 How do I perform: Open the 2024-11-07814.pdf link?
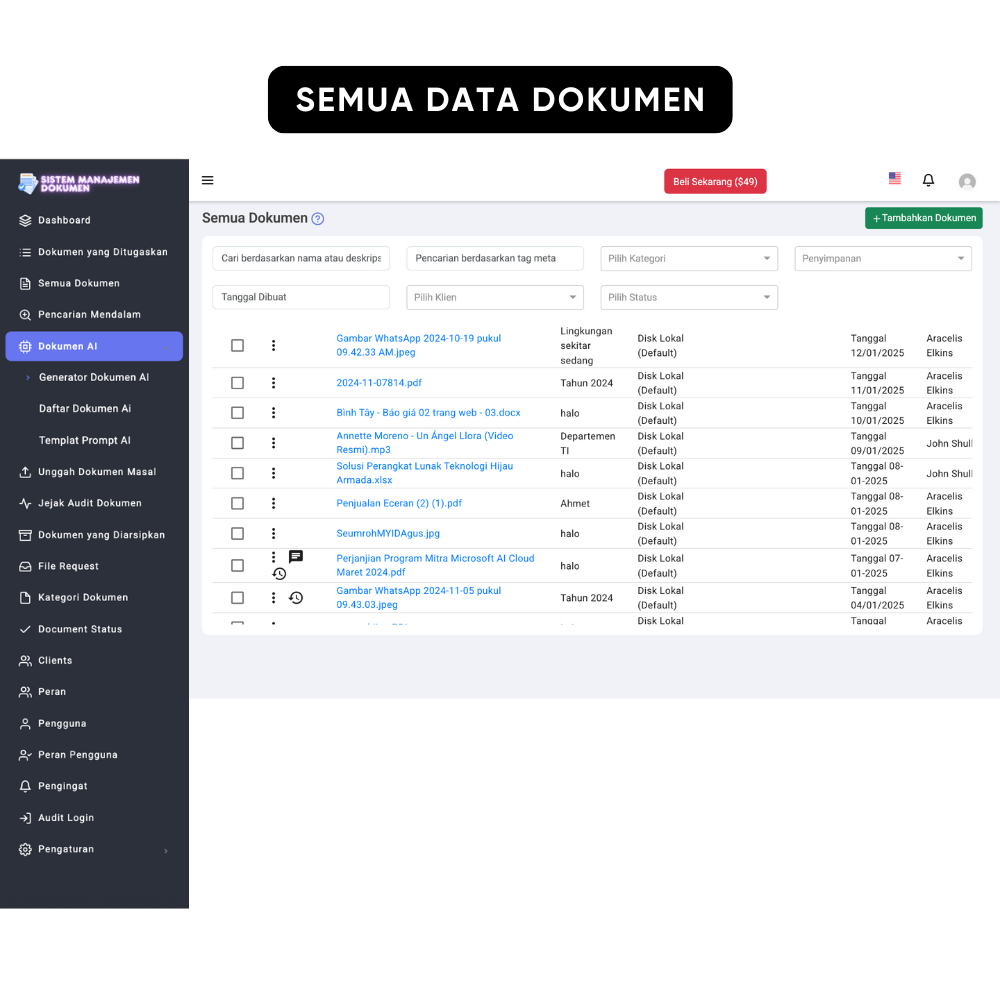click(x=379, y=383)
